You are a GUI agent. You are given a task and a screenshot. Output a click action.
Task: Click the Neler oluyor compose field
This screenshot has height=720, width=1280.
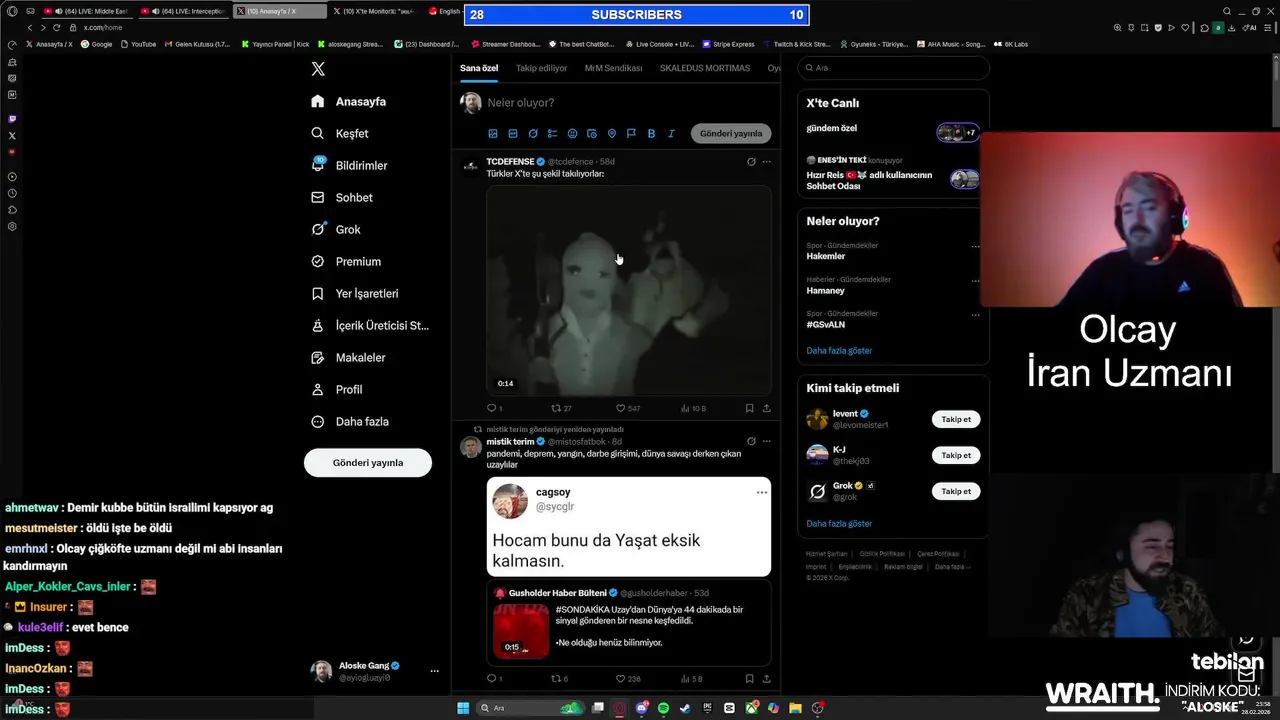point(628,102)
